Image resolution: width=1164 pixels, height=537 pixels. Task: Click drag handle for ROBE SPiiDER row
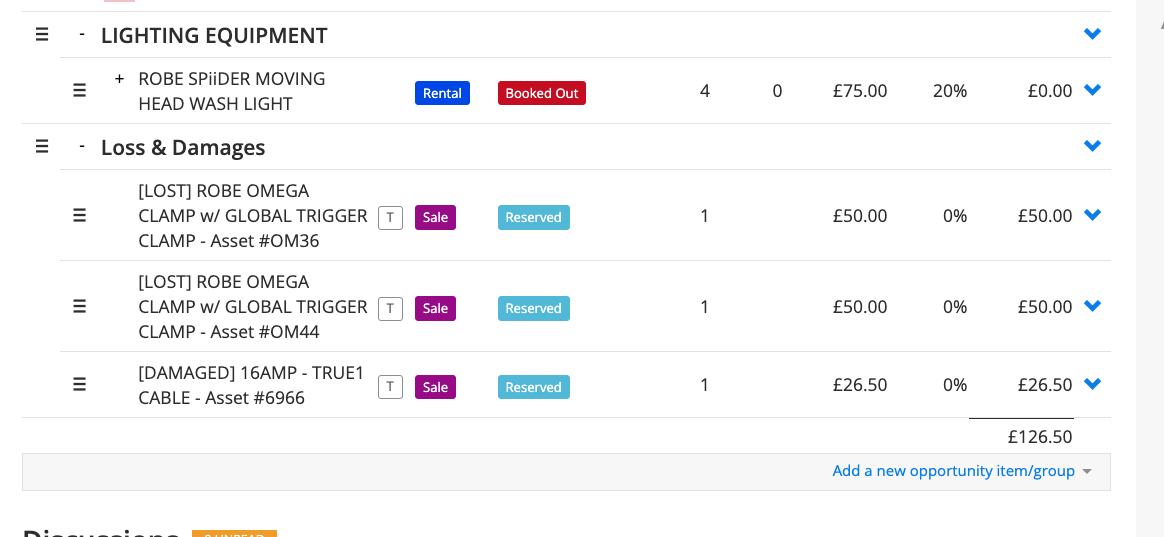pyautogui.click(x=80, y=90)
